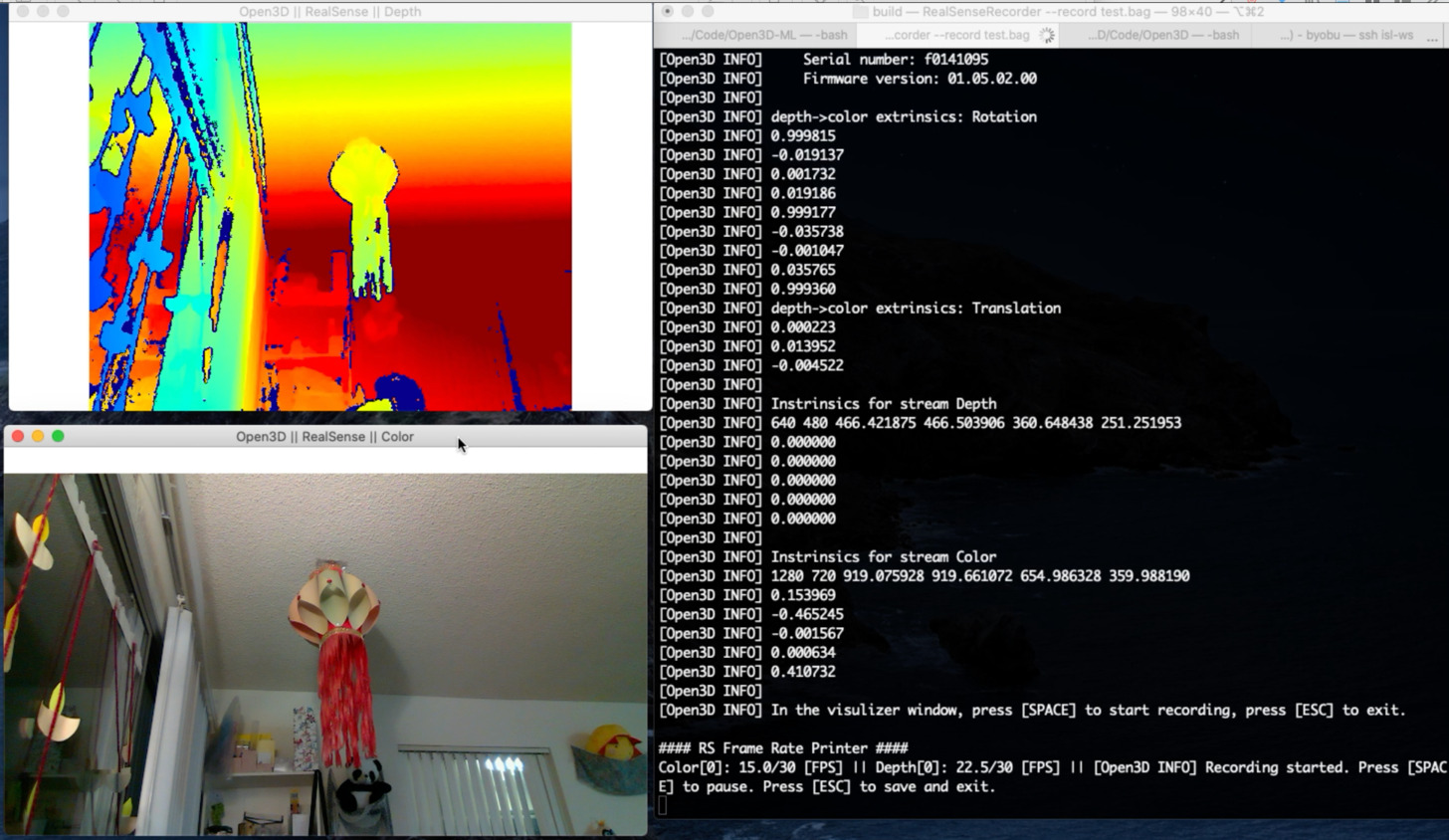The width and height of the screenshot is (1449, 840).
Task: Select the RealSenseRecorder --record test.bag tab
Action: [956, 35]
